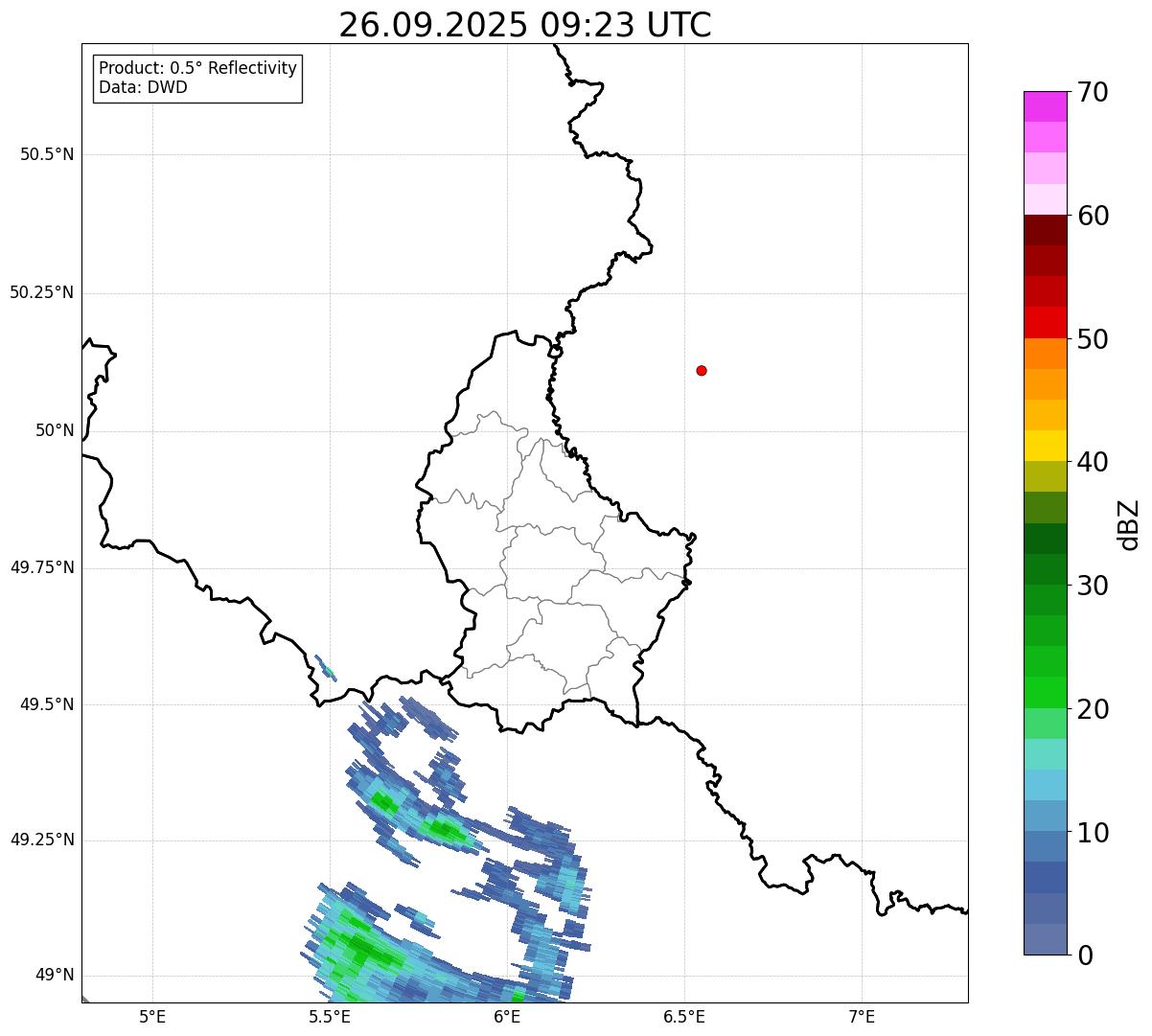Click the colorbar tick value 70

tap(1093, 92)
